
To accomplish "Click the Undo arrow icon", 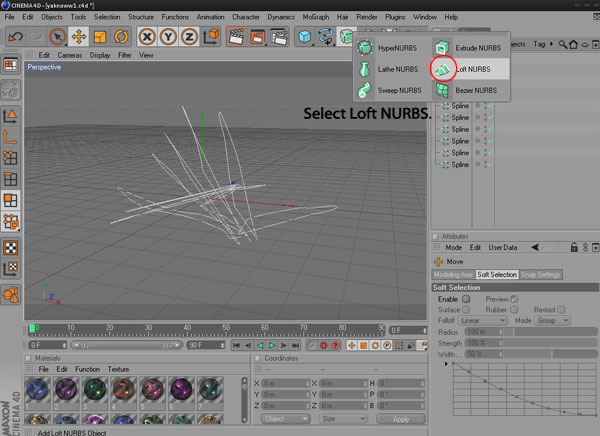I will tap(16, 37).
